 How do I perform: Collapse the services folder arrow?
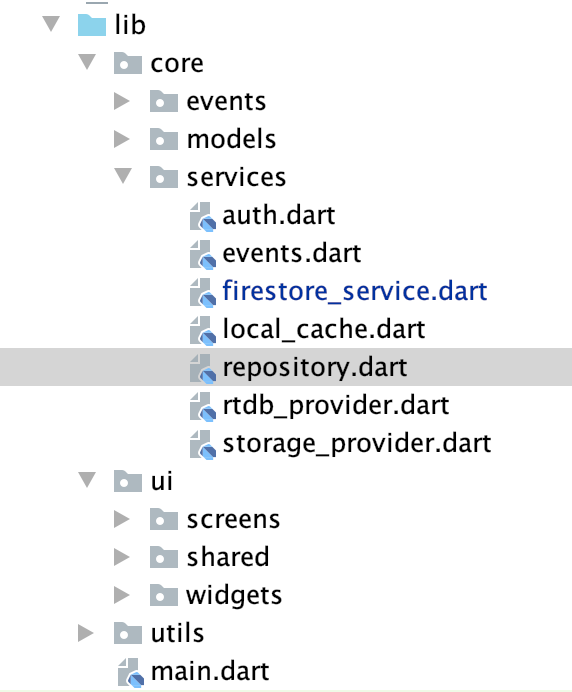click(123, 175)
